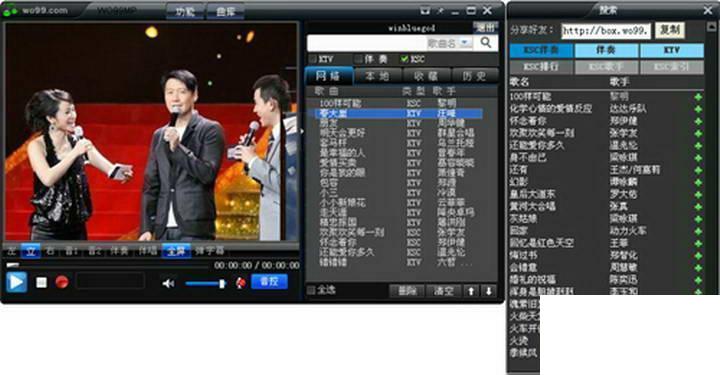Click scrollbar up arrow in search window
720x375 pixels.
tap(712, 26)
